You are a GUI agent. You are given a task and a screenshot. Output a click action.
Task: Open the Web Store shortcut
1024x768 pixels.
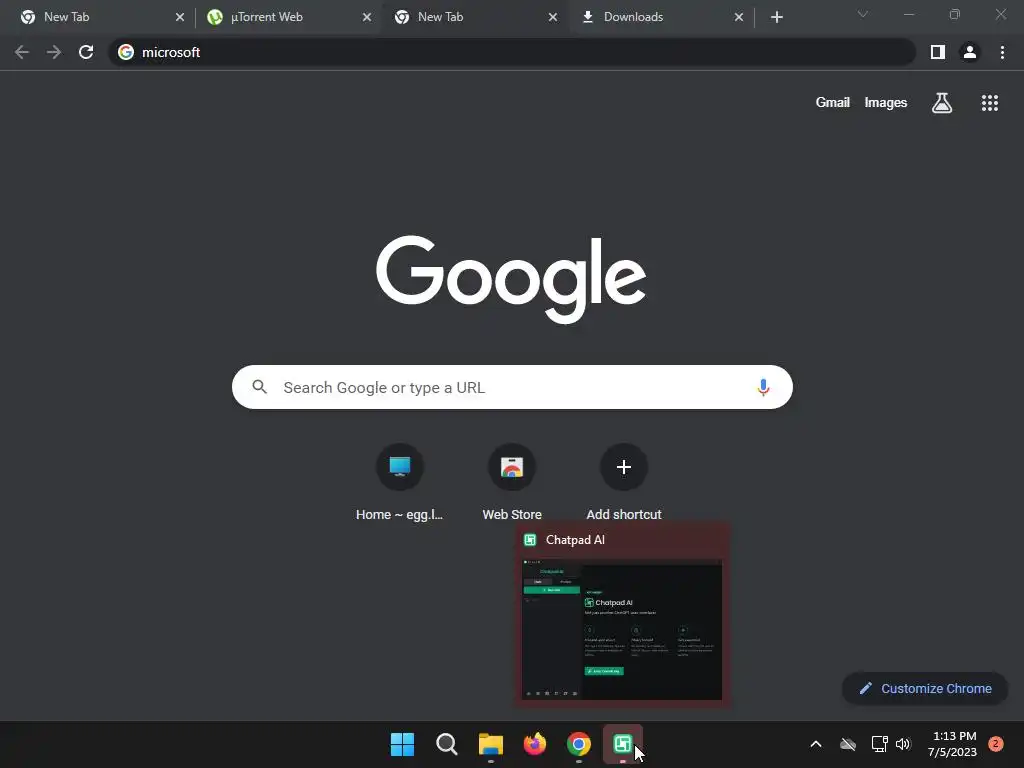512,483
